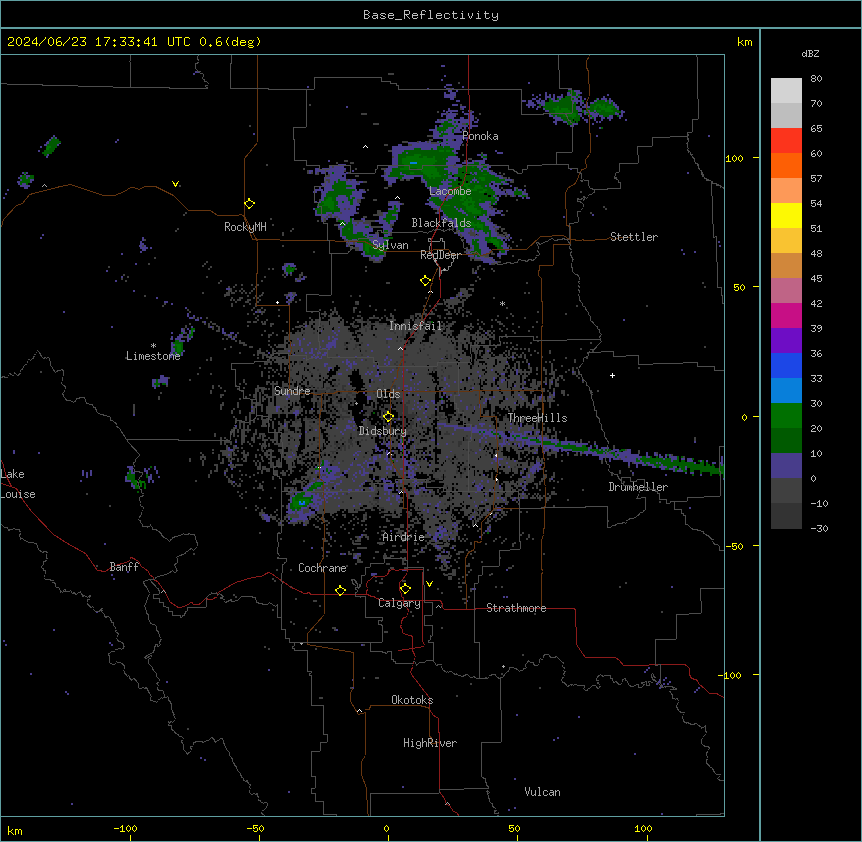Click the 45 value on dBZ scale
This screenshot has height=842, width=862.
click(816, 278)
